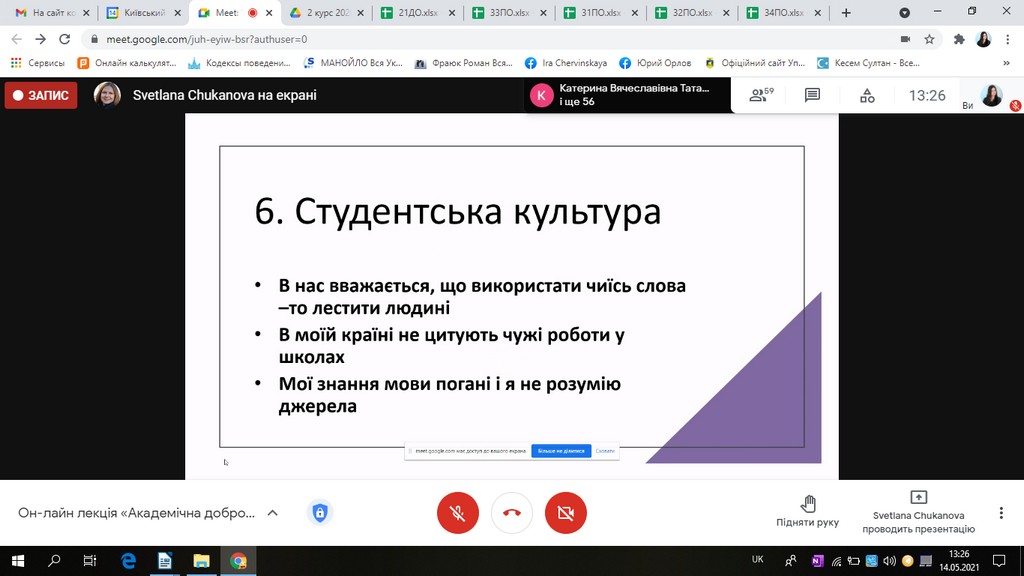The width and height of the screenshot is (1024, 576).
Task: Open host controls via the shield icon
Action: point(319,512)
